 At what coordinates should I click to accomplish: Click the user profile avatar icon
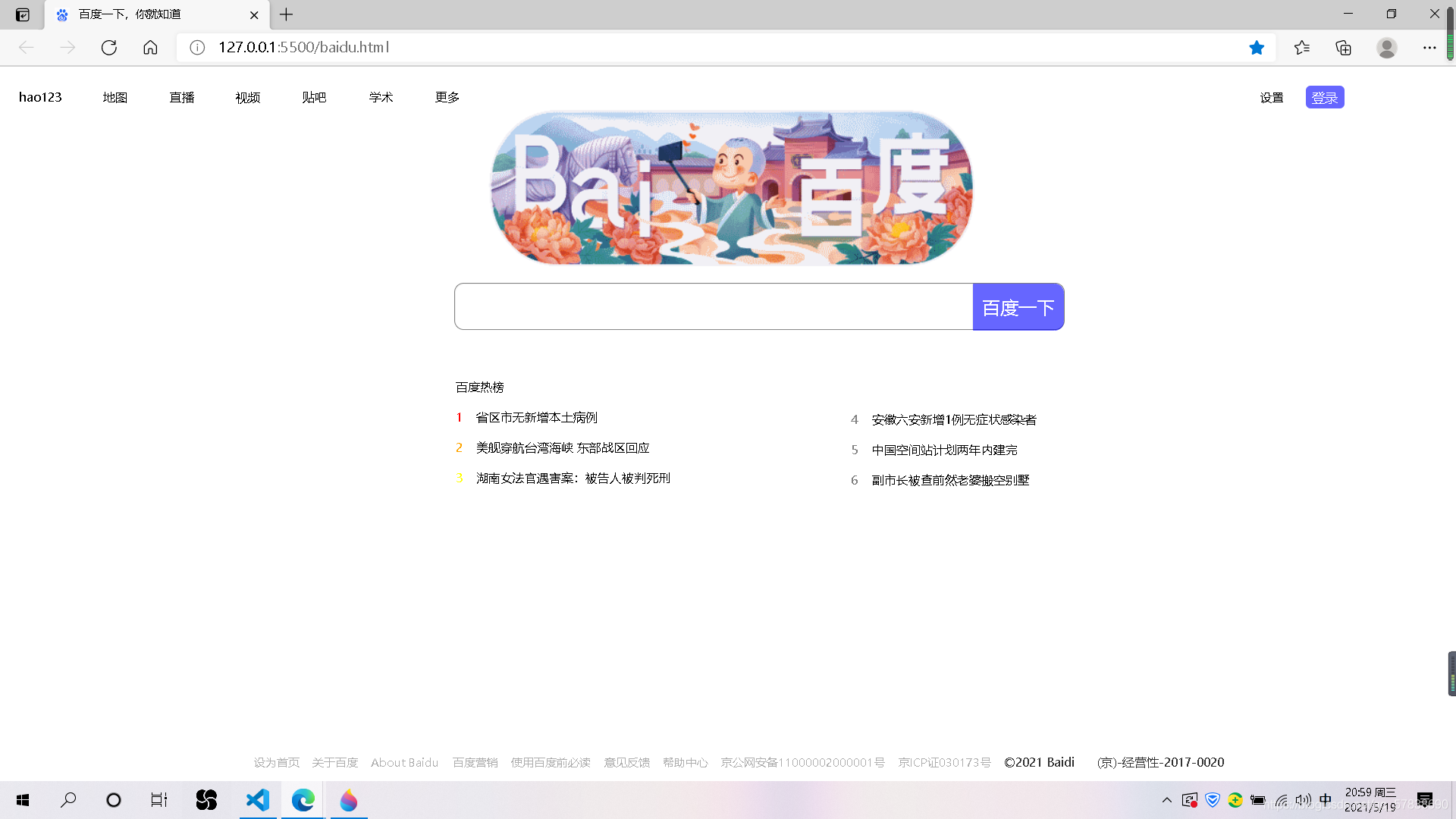(1386, 48)
